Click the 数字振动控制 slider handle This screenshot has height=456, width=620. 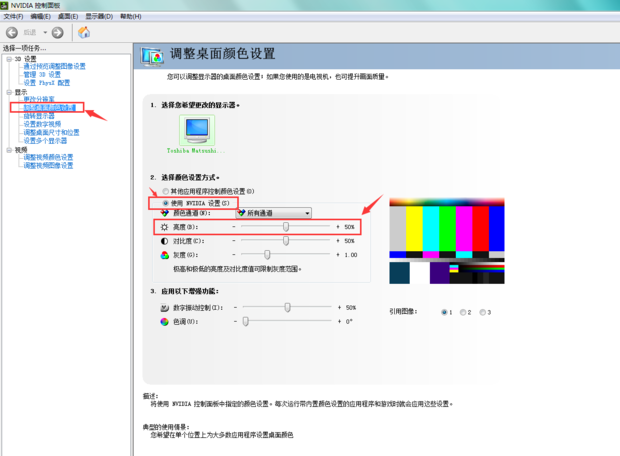287,307
